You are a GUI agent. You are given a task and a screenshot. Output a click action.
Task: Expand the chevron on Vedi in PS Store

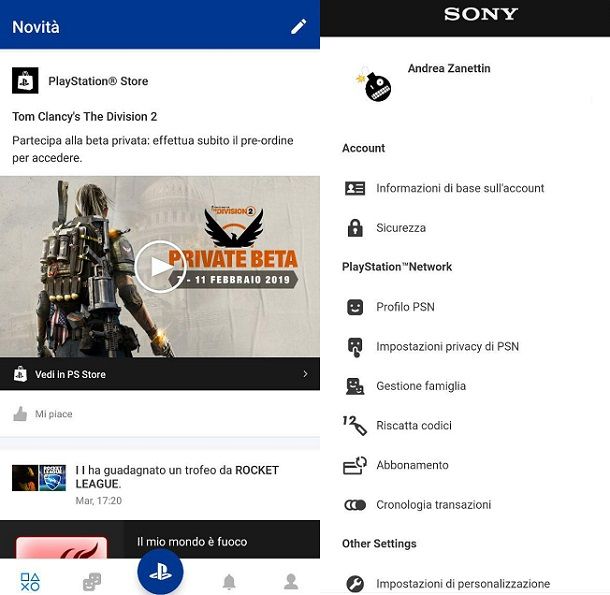point(305,374)
